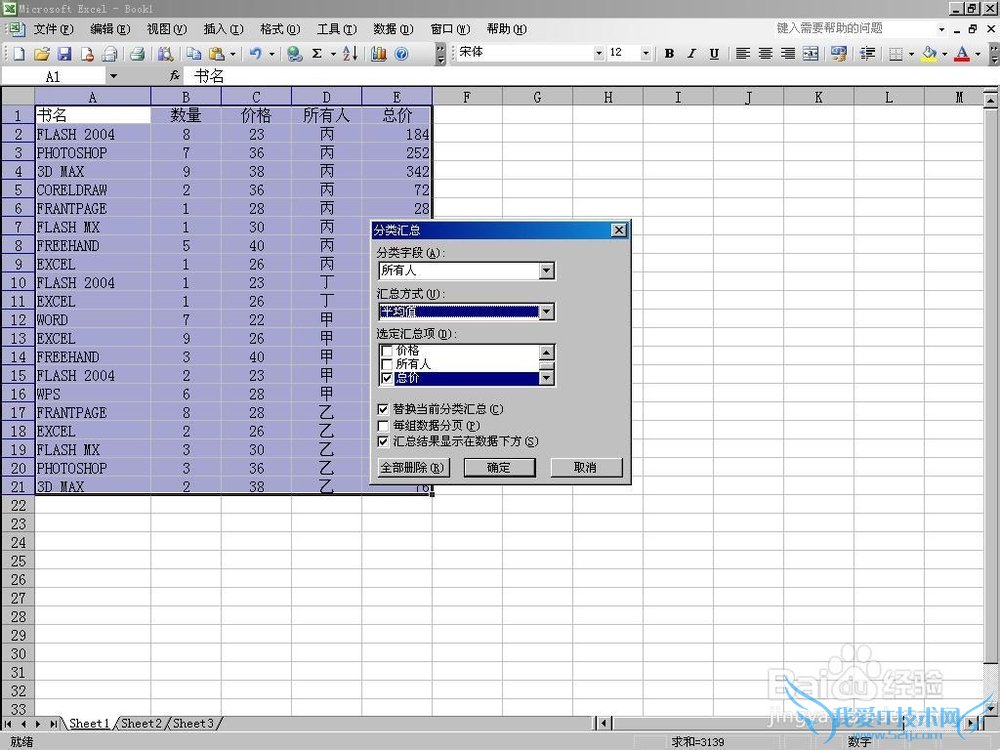Screen dimensions: 1000x750
Task: Check the 价格 checkbox in the subtotal list
Action: click(x=386, y=352)
